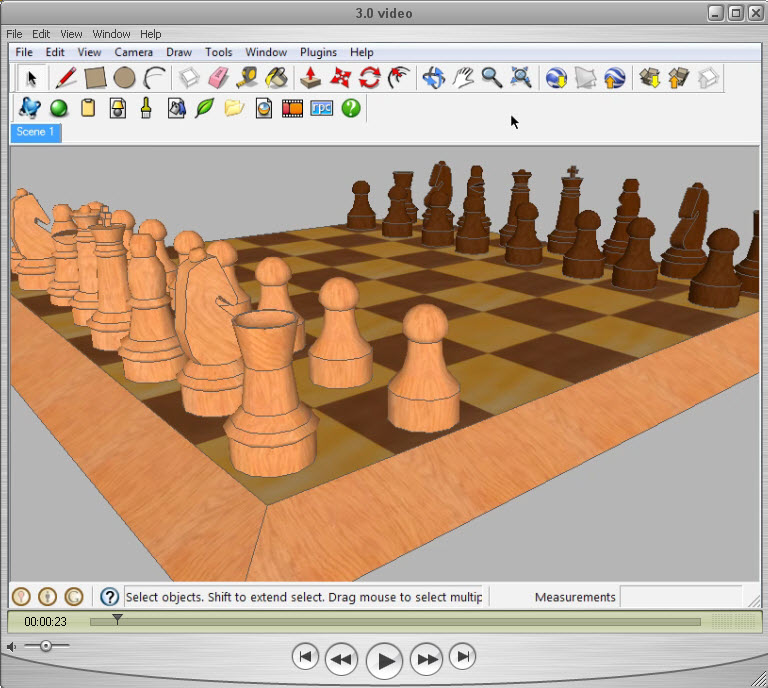
Task: Pick the Rectangle drawing tool
Action: (x=95, y=77)
